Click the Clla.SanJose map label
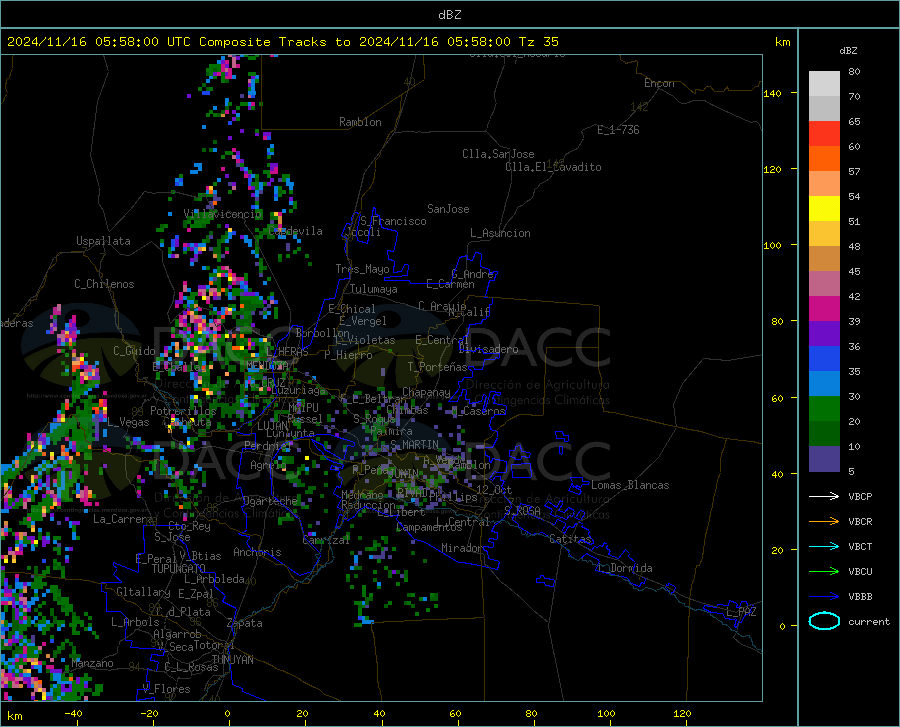This screenshot has height=727, width=900. [x=498, y=154]
